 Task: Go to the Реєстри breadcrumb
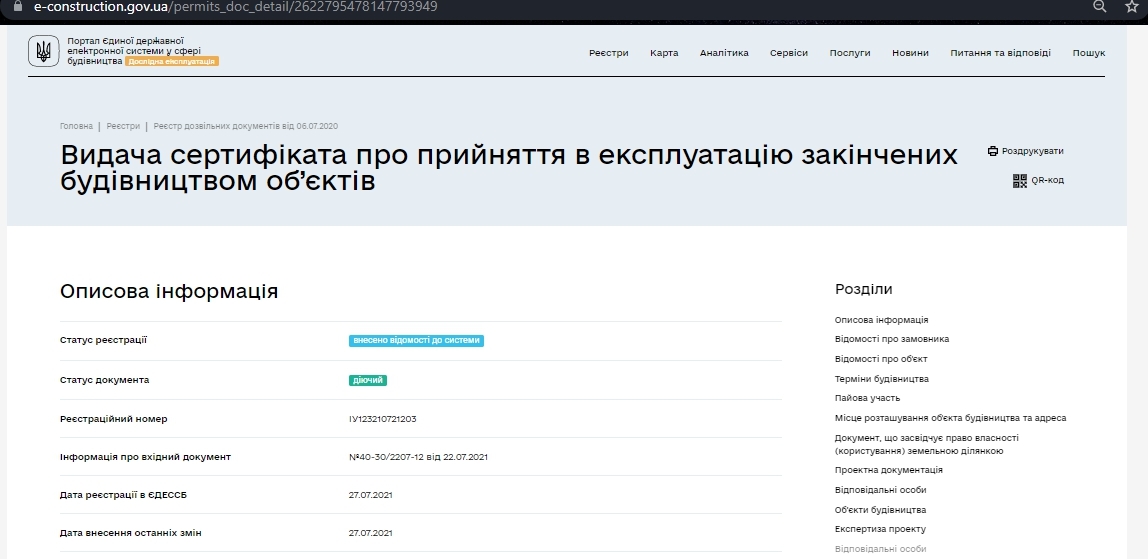tap(123, 126)
